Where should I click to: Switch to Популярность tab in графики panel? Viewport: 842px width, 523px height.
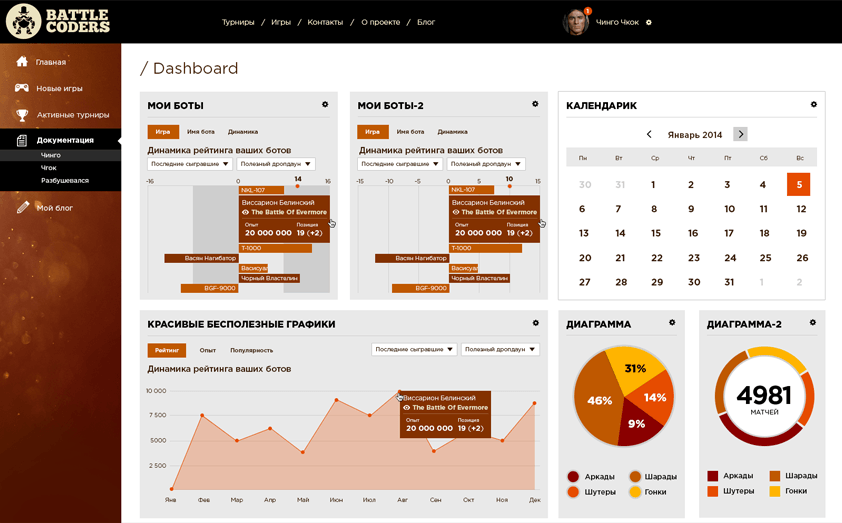click(x=251, y=350)
